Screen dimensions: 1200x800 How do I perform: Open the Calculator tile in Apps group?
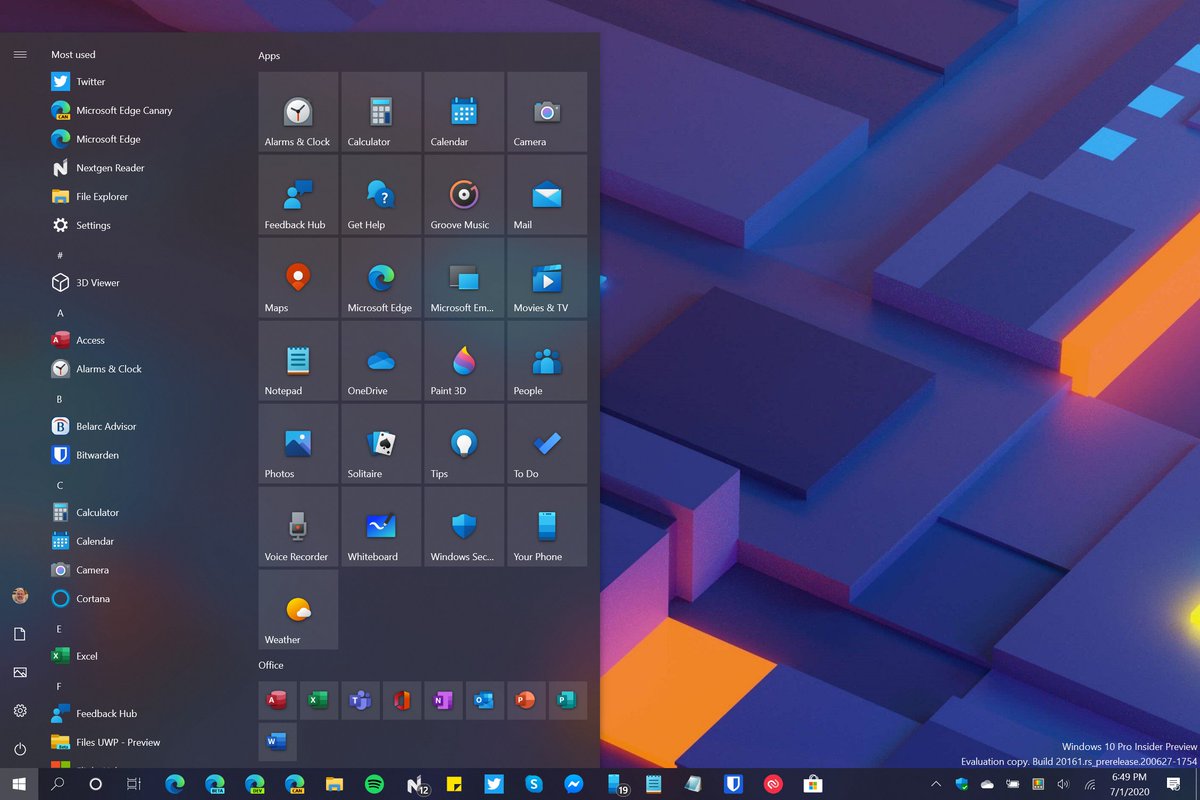(381, 112)
